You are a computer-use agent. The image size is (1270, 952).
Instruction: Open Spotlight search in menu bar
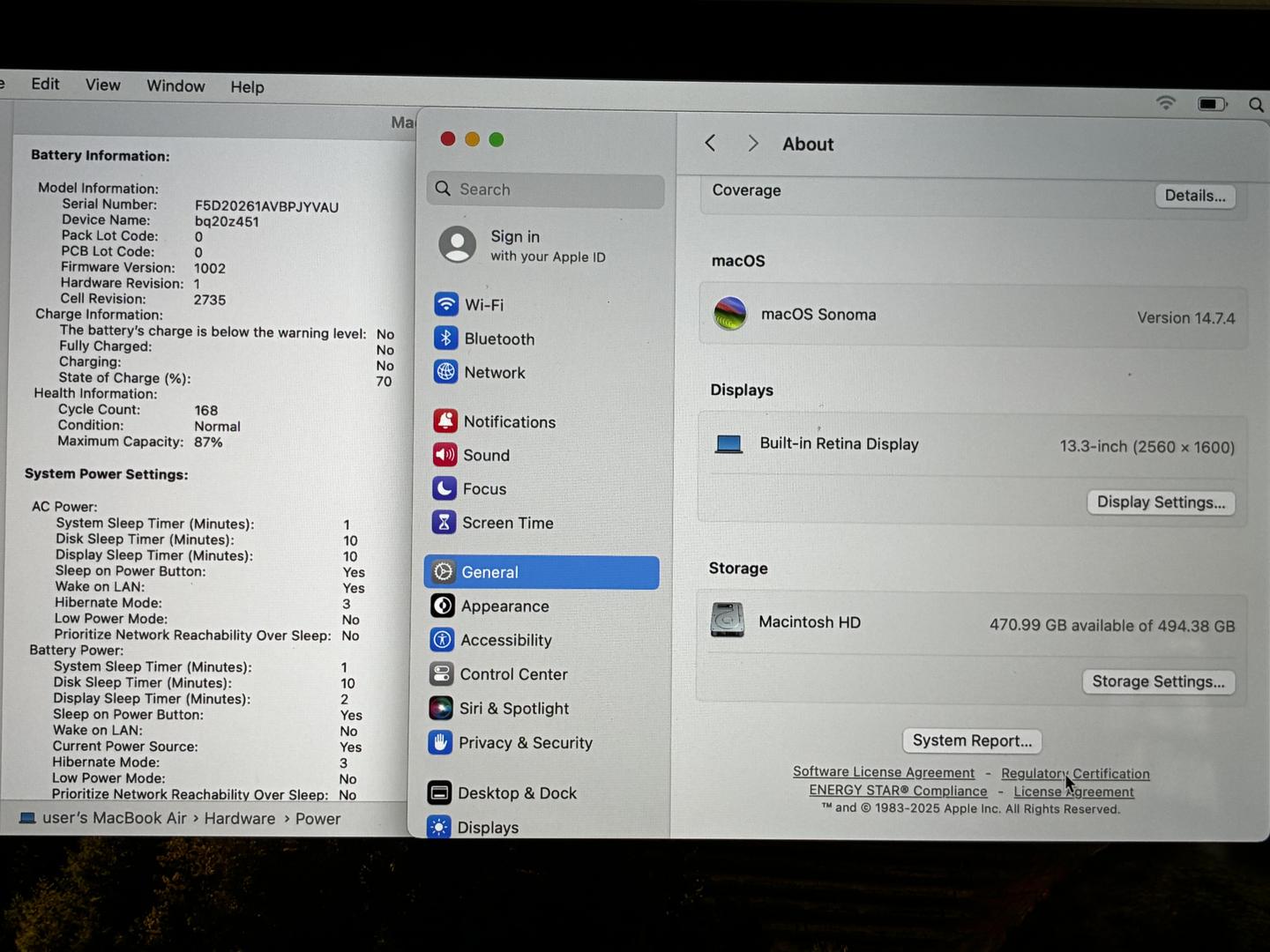click(x=1257, y=105)
